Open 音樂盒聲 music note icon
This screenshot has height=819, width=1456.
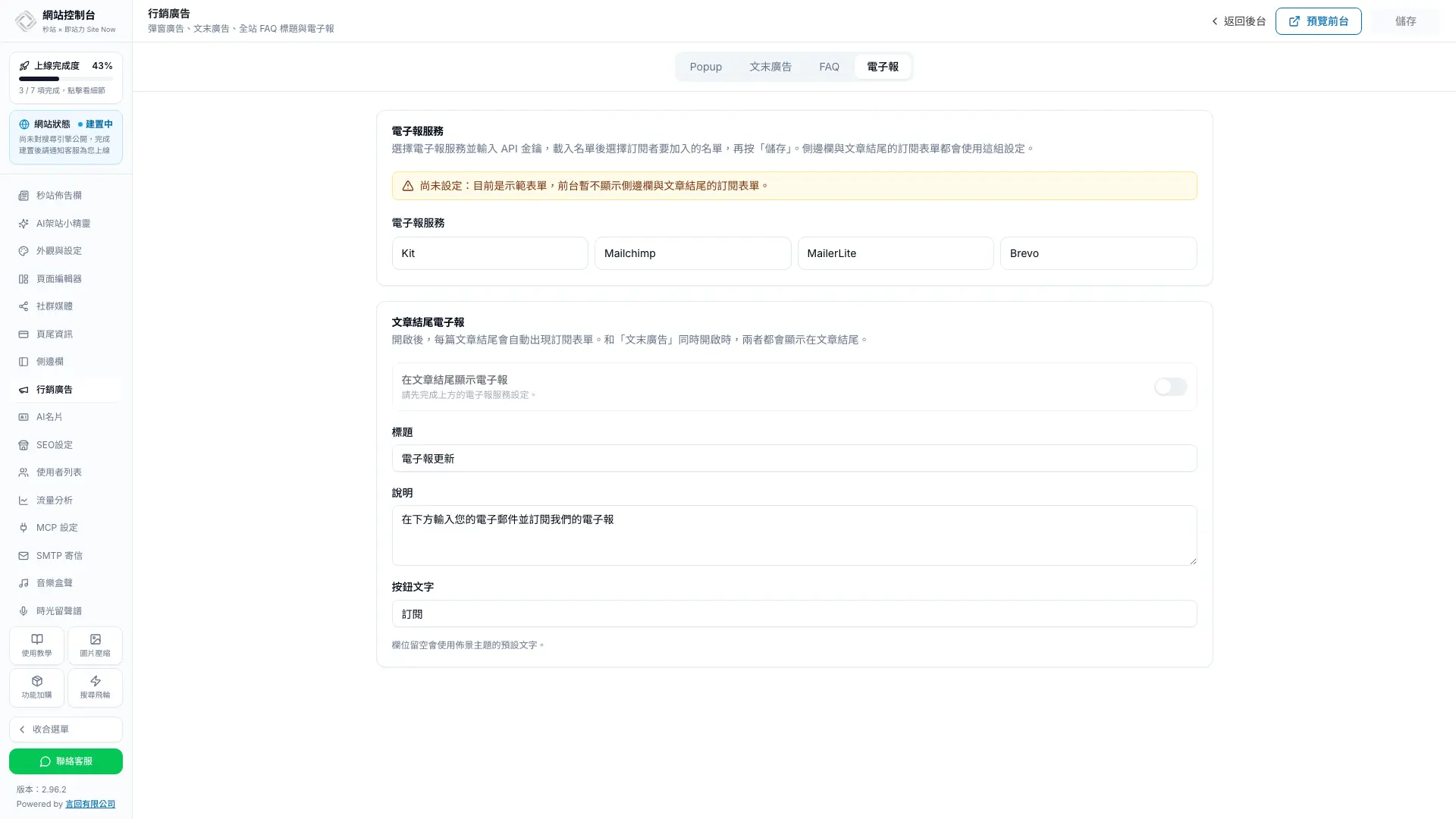(24, 583)
